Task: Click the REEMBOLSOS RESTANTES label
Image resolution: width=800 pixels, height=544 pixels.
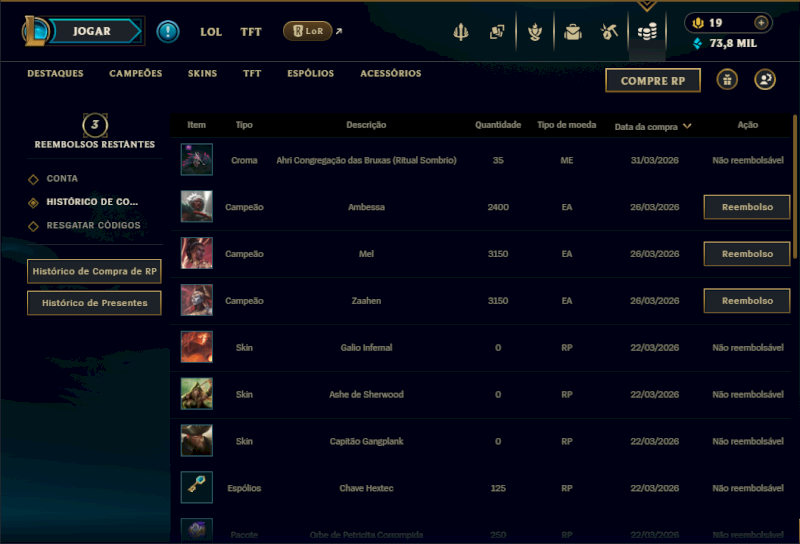Action: click(x=94, y=145)
